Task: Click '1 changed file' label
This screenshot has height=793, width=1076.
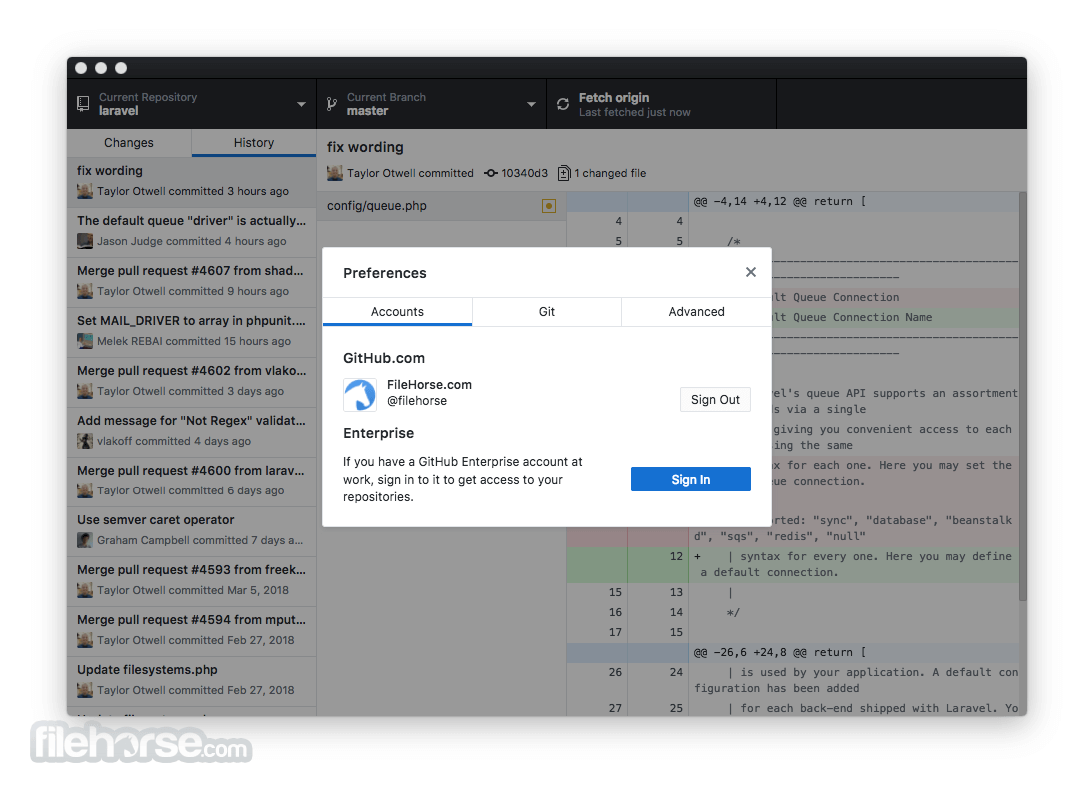Action: [610, 173]
